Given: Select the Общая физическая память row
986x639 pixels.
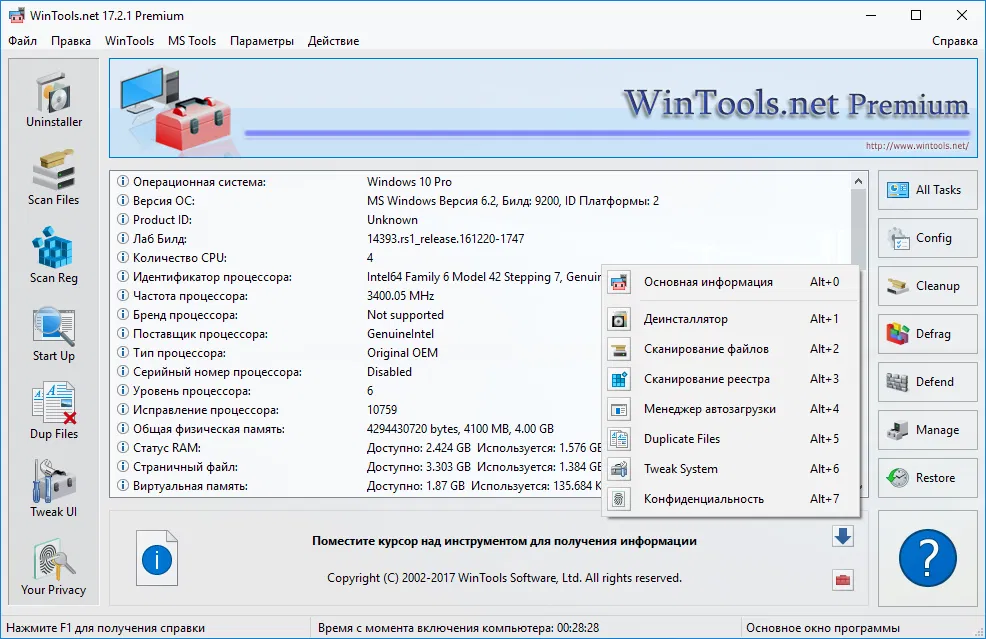Looking at the screenshot, I should point(358,429).
